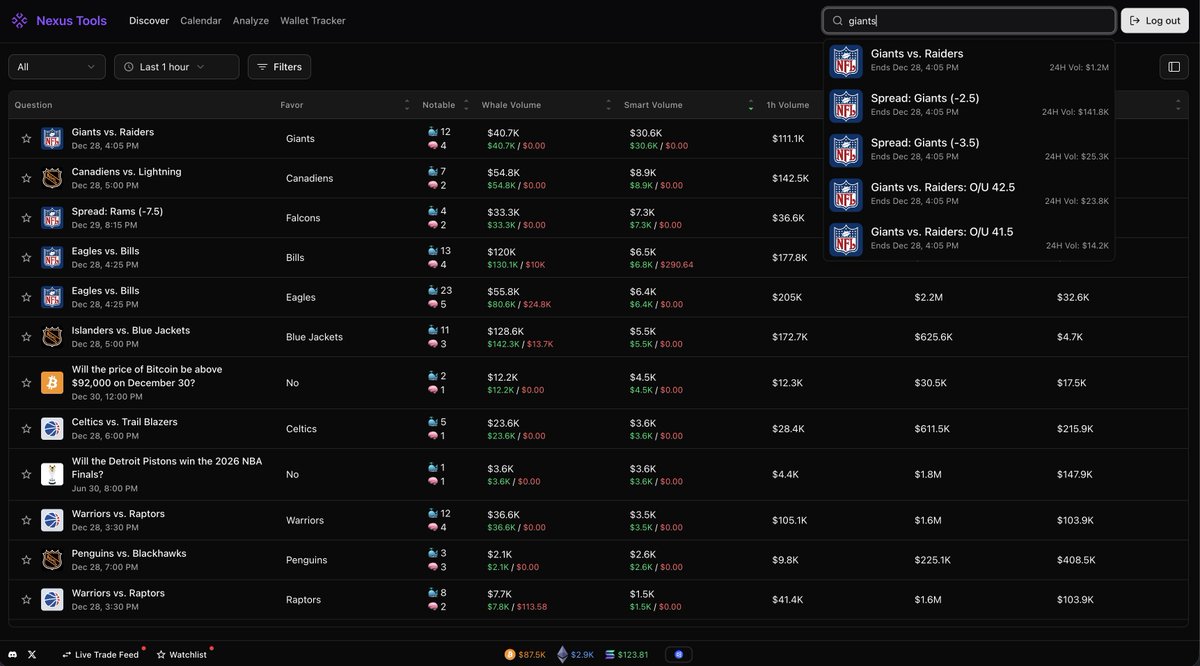Switch to the Analyze tab

[x=251, y=21]
